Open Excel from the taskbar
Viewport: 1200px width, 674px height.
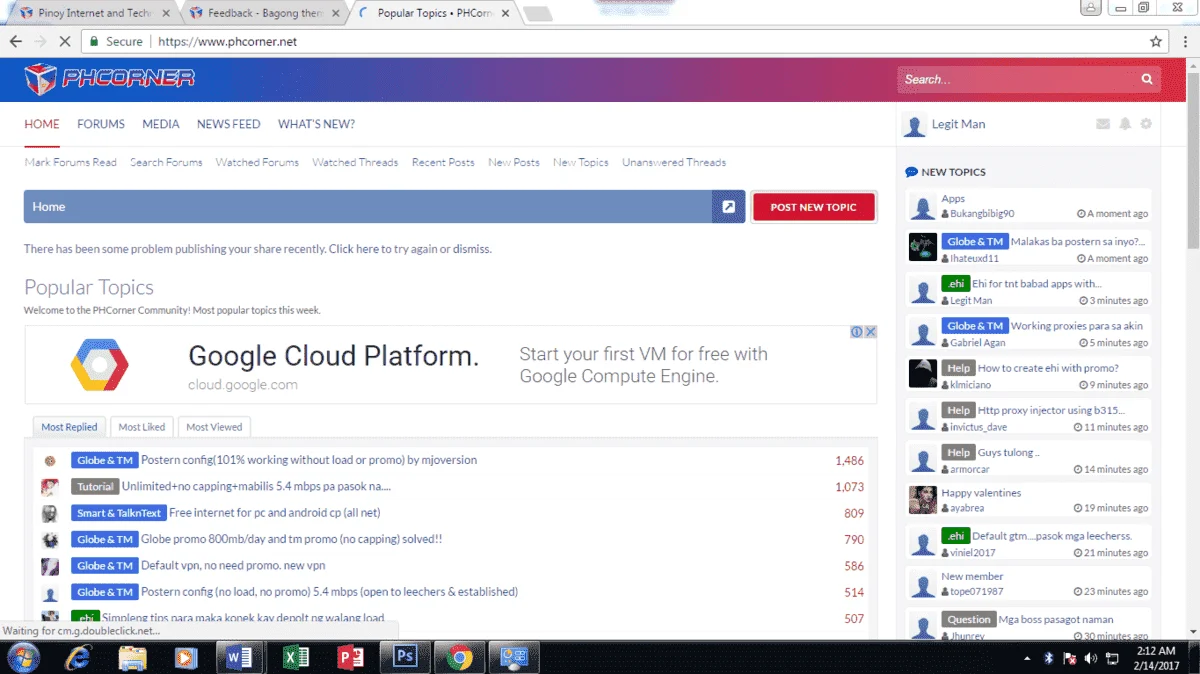[x=296, y=657]
